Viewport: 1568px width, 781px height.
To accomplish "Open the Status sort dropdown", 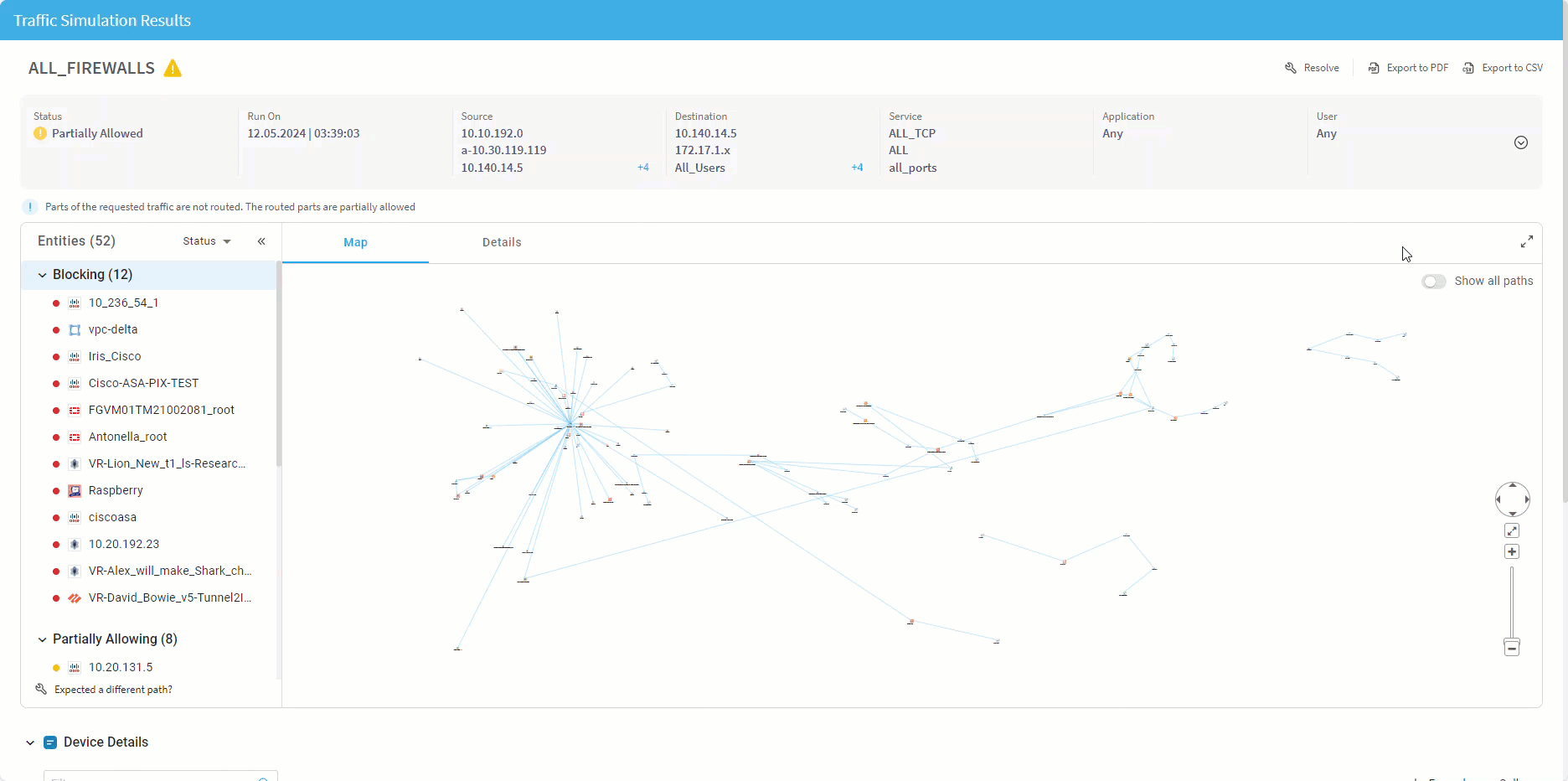I will pos(207,241).
